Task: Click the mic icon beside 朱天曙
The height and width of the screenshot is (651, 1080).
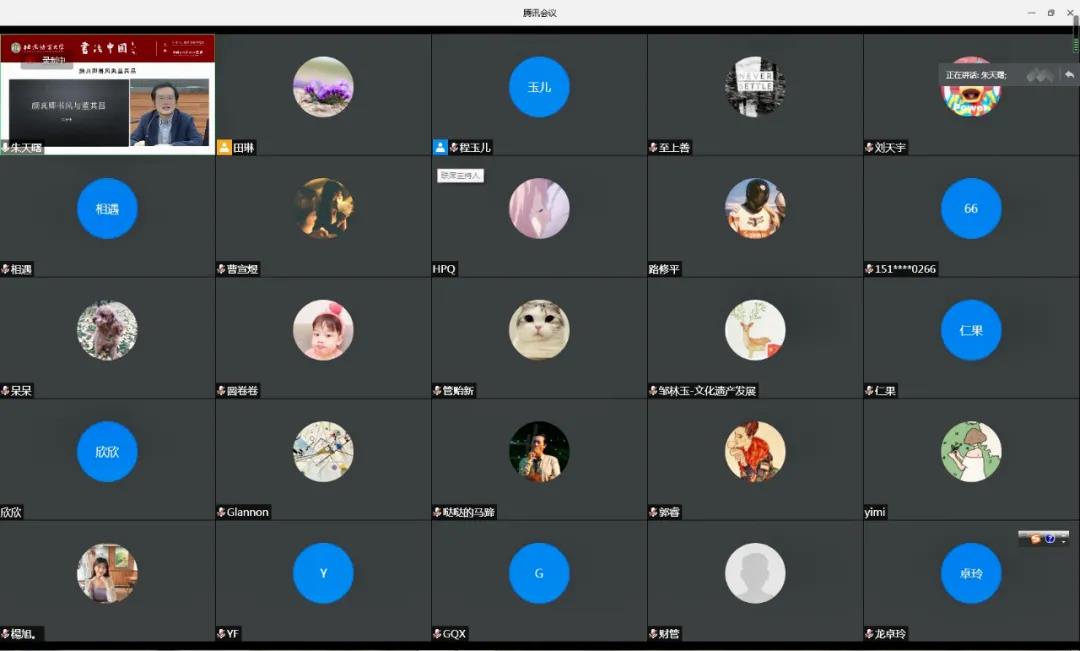Action: 5,148
